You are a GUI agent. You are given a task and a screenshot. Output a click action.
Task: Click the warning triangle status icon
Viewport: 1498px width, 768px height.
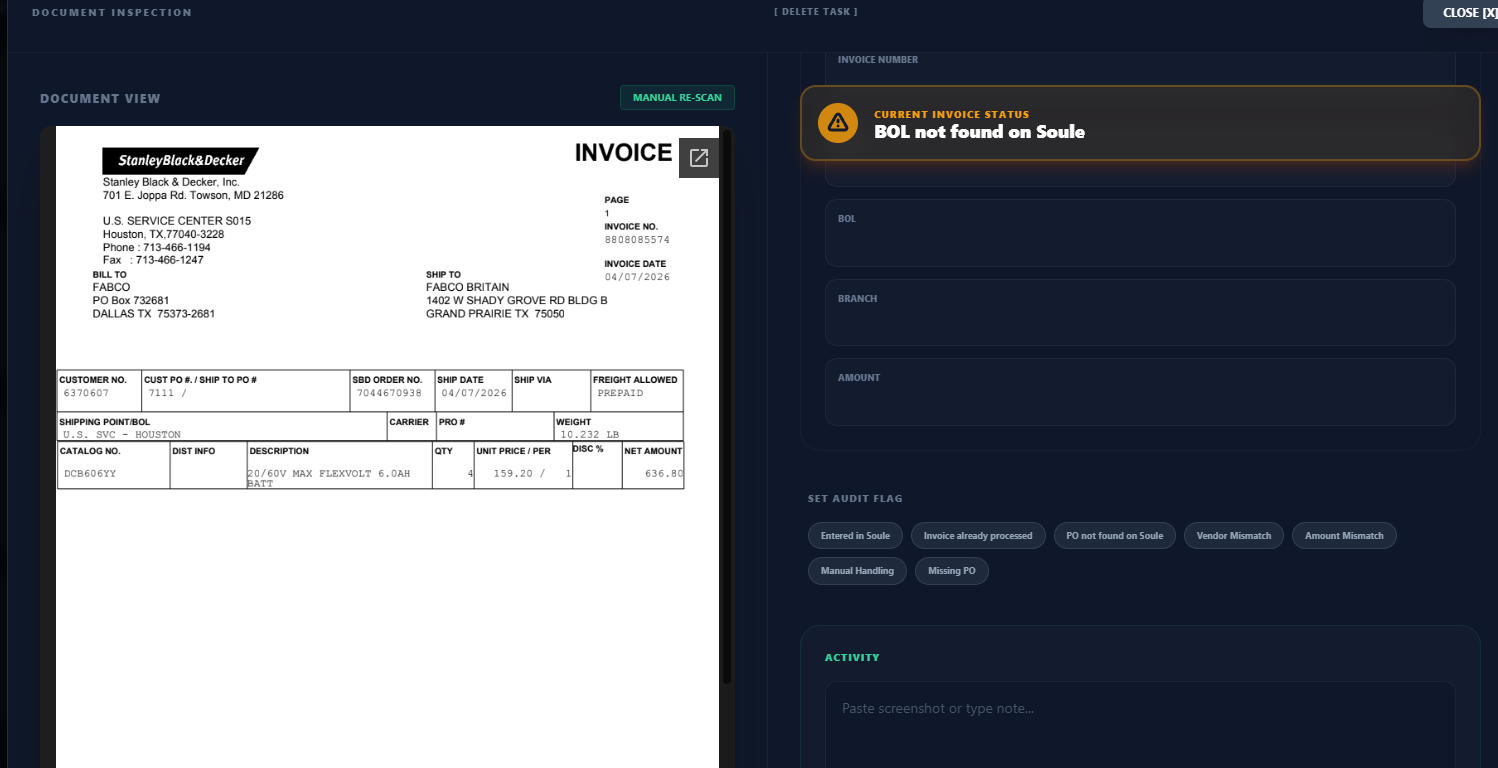click(x=838, y=123)
